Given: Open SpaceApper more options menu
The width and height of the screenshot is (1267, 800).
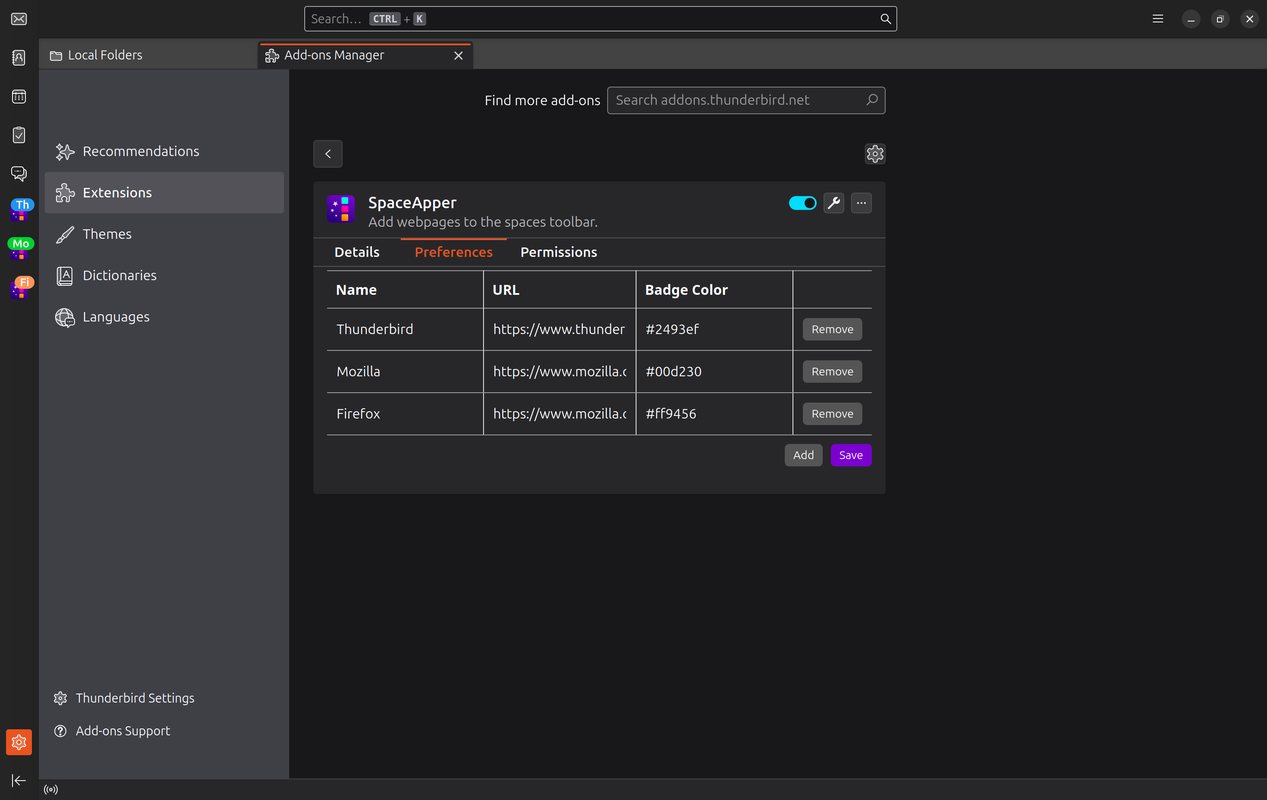Looking at the screenshot, I should pos(862,203).
